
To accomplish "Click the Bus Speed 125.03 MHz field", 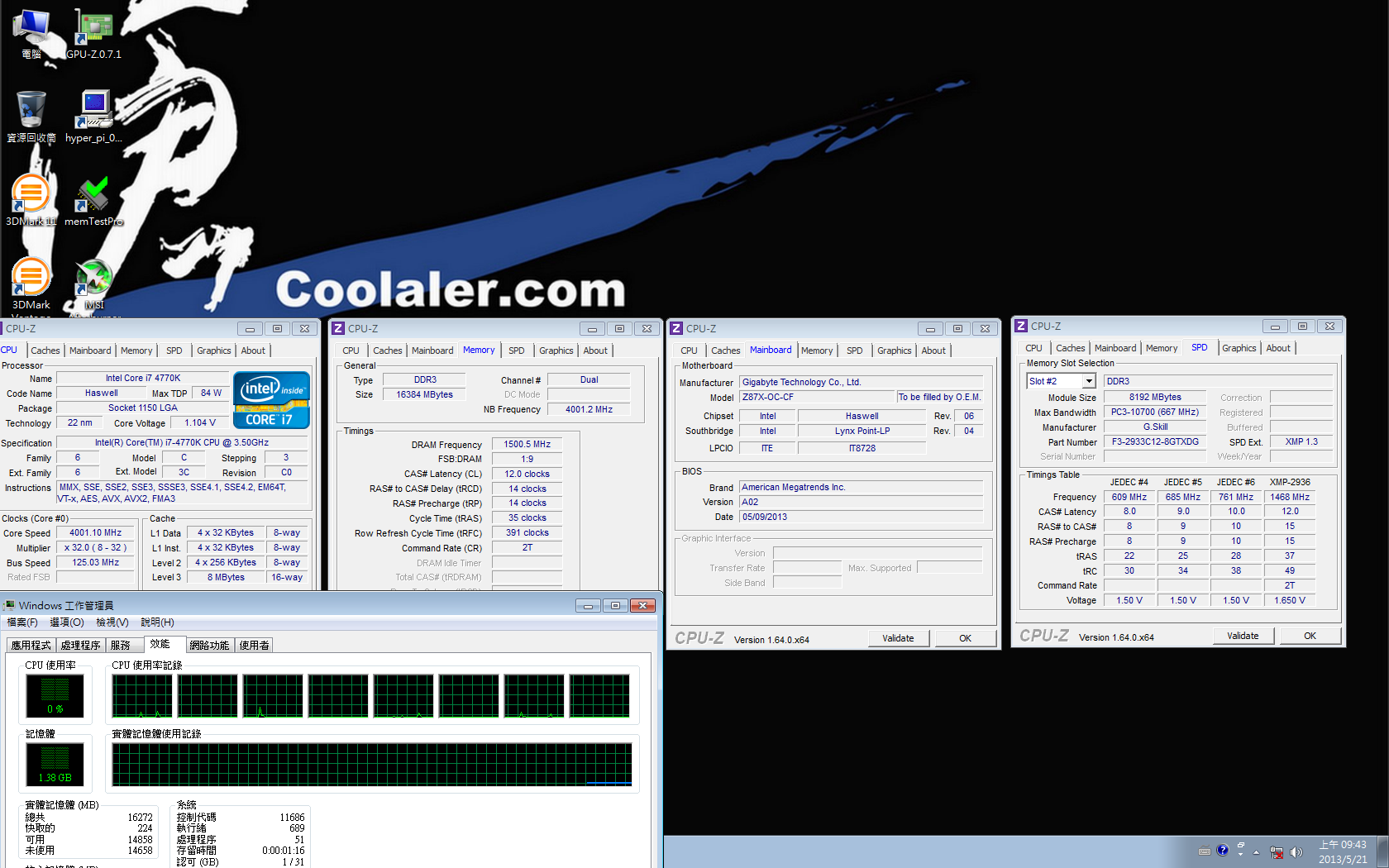I will pyautogui.click(x=95, y=562).
